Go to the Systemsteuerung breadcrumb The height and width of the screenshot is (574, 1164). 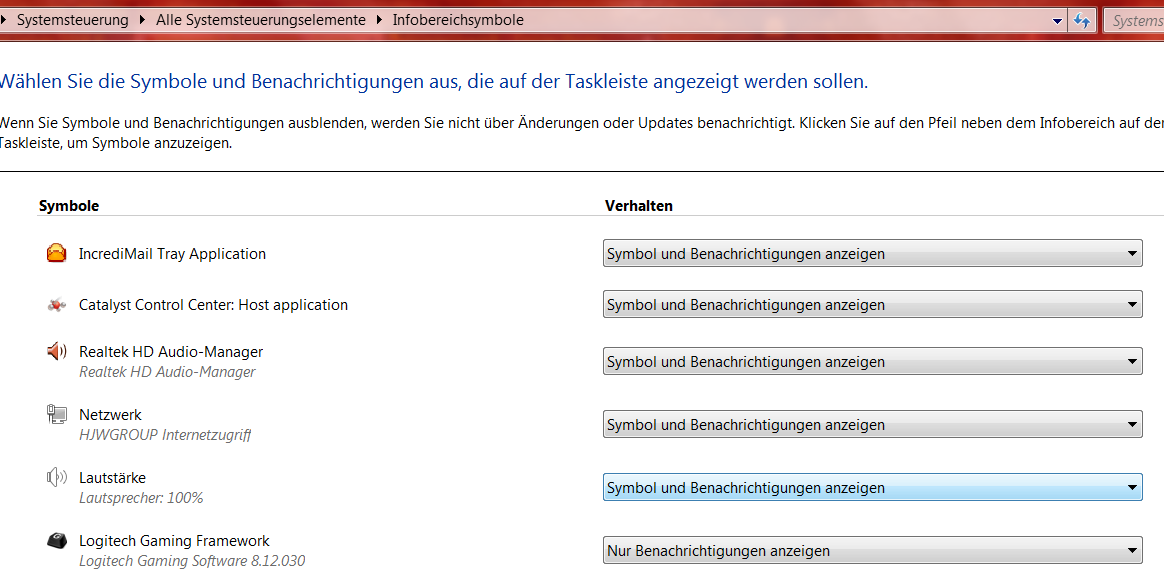click(x=73, y=20)
